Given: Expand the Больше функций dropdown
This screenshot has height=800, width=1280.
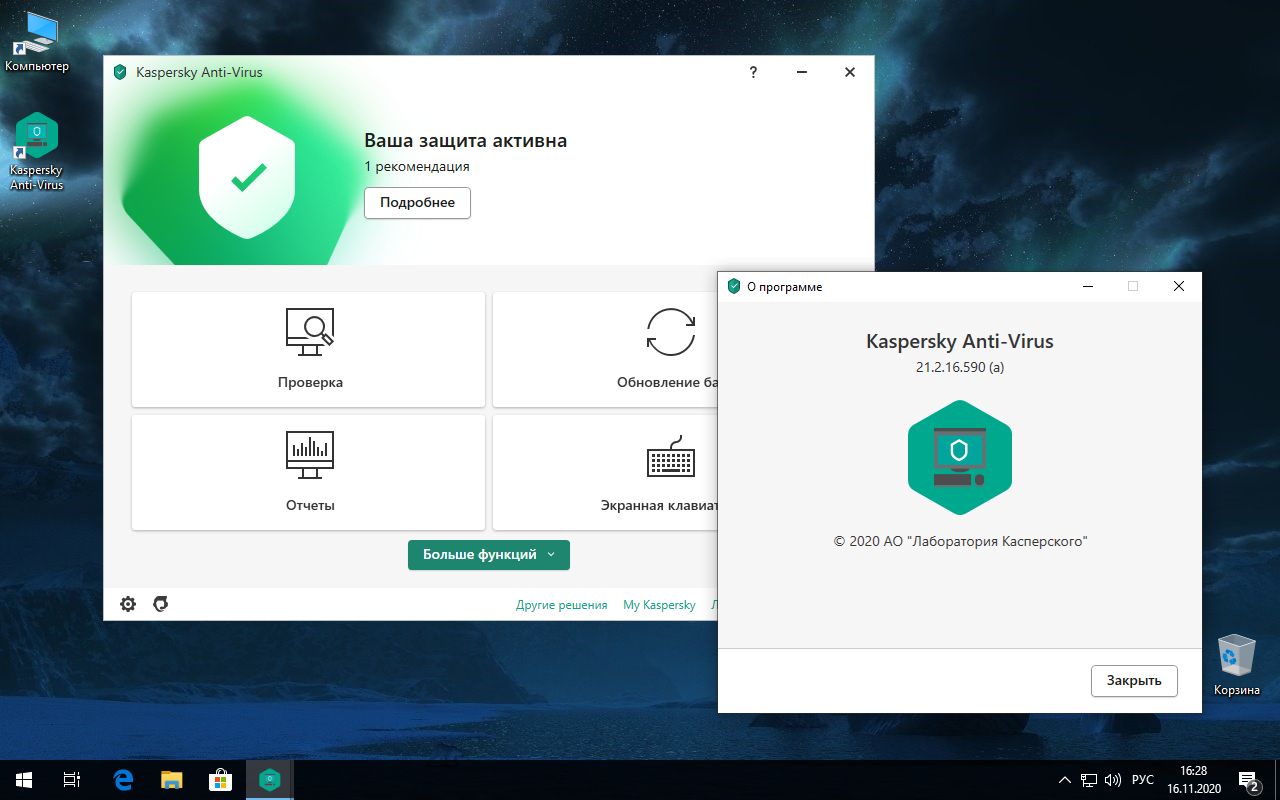Looking at the screenshot, I should click(489, 555).
